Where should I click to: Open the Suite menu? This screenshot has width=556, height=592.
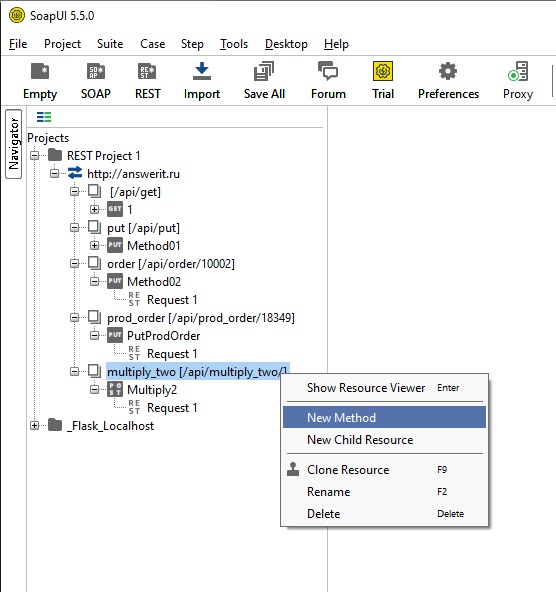[110, 44]
